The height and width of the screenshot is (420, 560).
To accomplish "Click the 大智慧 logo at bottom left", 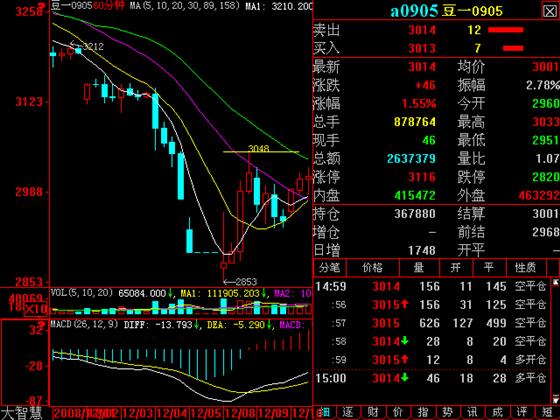I will [x=22, y=413].
